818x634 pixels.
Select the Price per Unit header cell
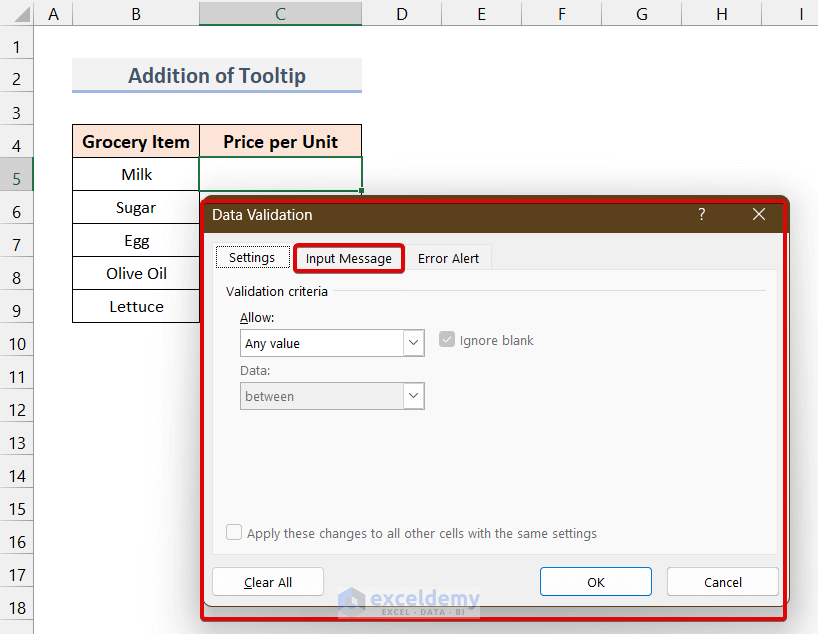[x=281, y=141]
